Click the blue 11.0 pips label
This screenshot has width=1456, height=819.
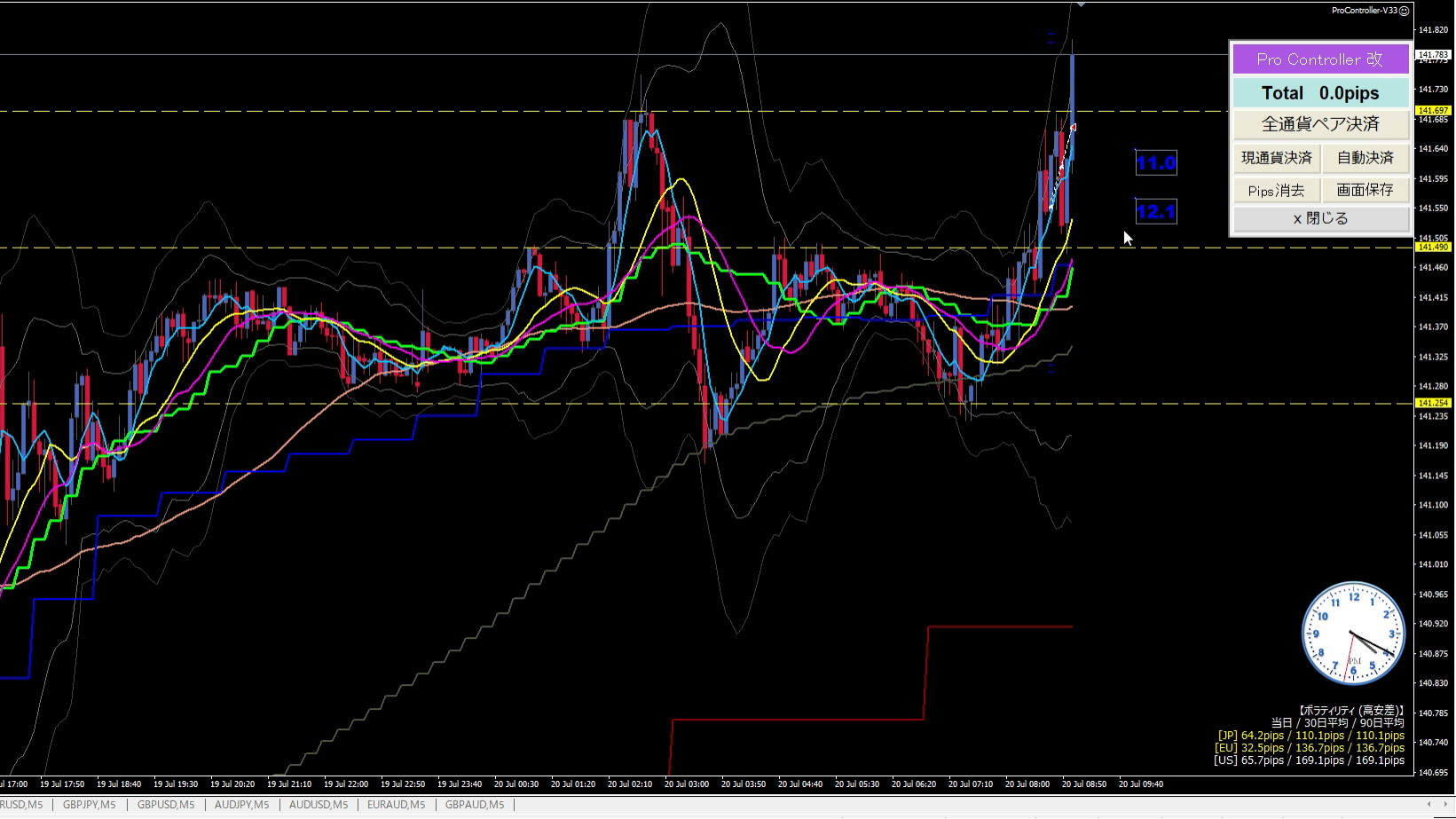point(1156,163)
